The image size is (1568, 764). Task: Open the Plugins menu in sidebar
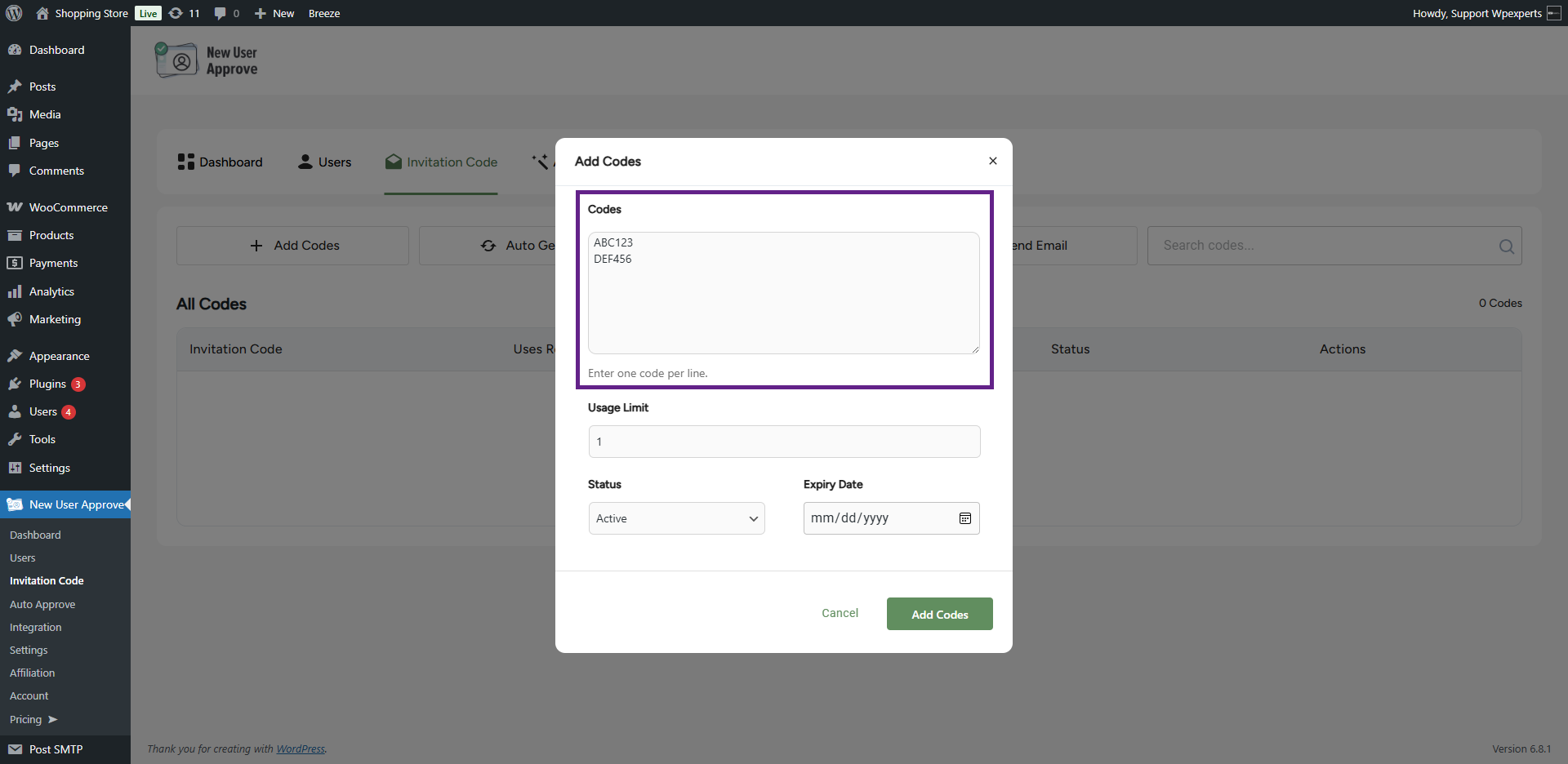click(x=47, y=384)
